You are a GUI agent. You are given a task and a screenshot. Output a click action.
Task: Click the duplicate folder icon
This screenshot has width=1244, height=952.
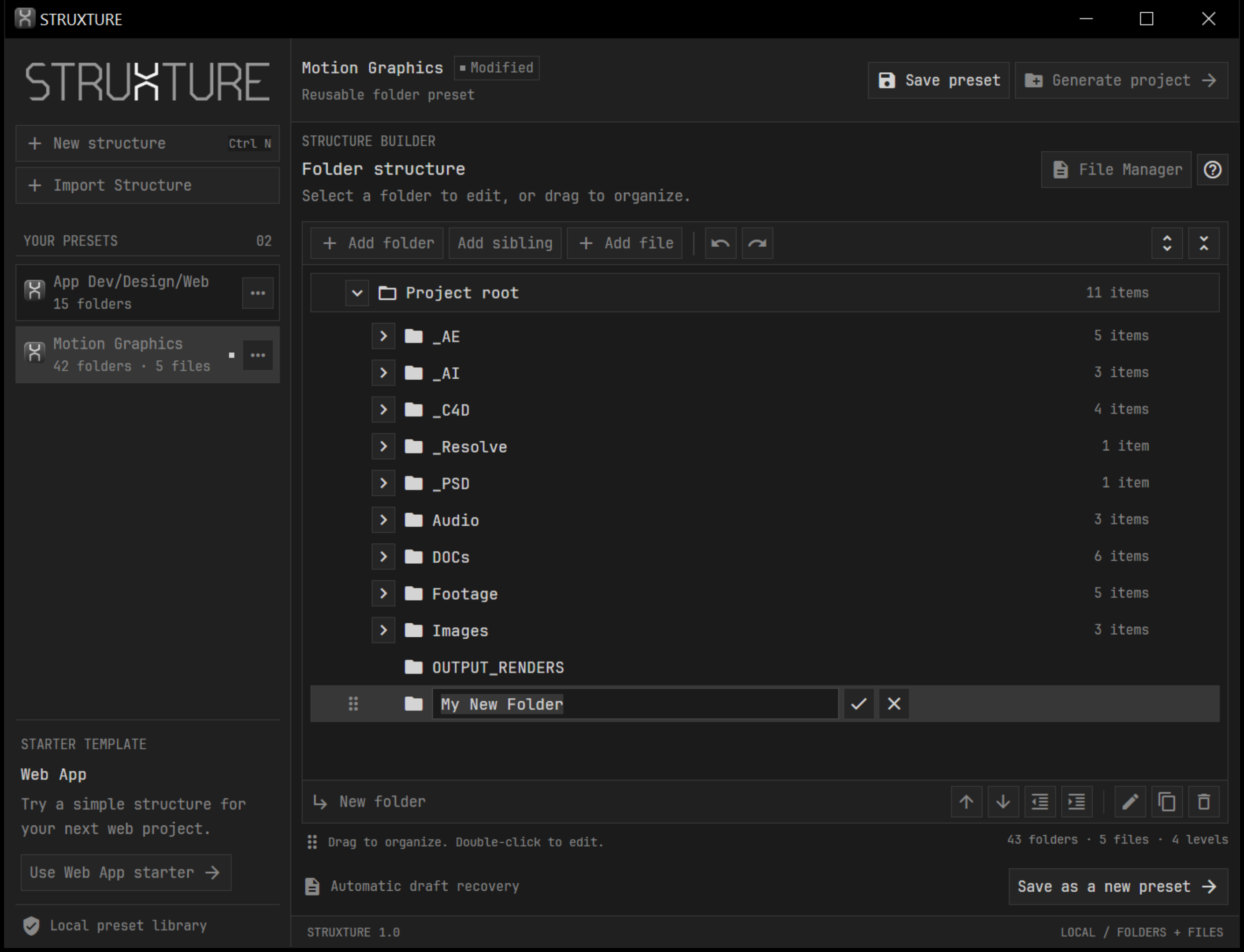pos(1167,802)
